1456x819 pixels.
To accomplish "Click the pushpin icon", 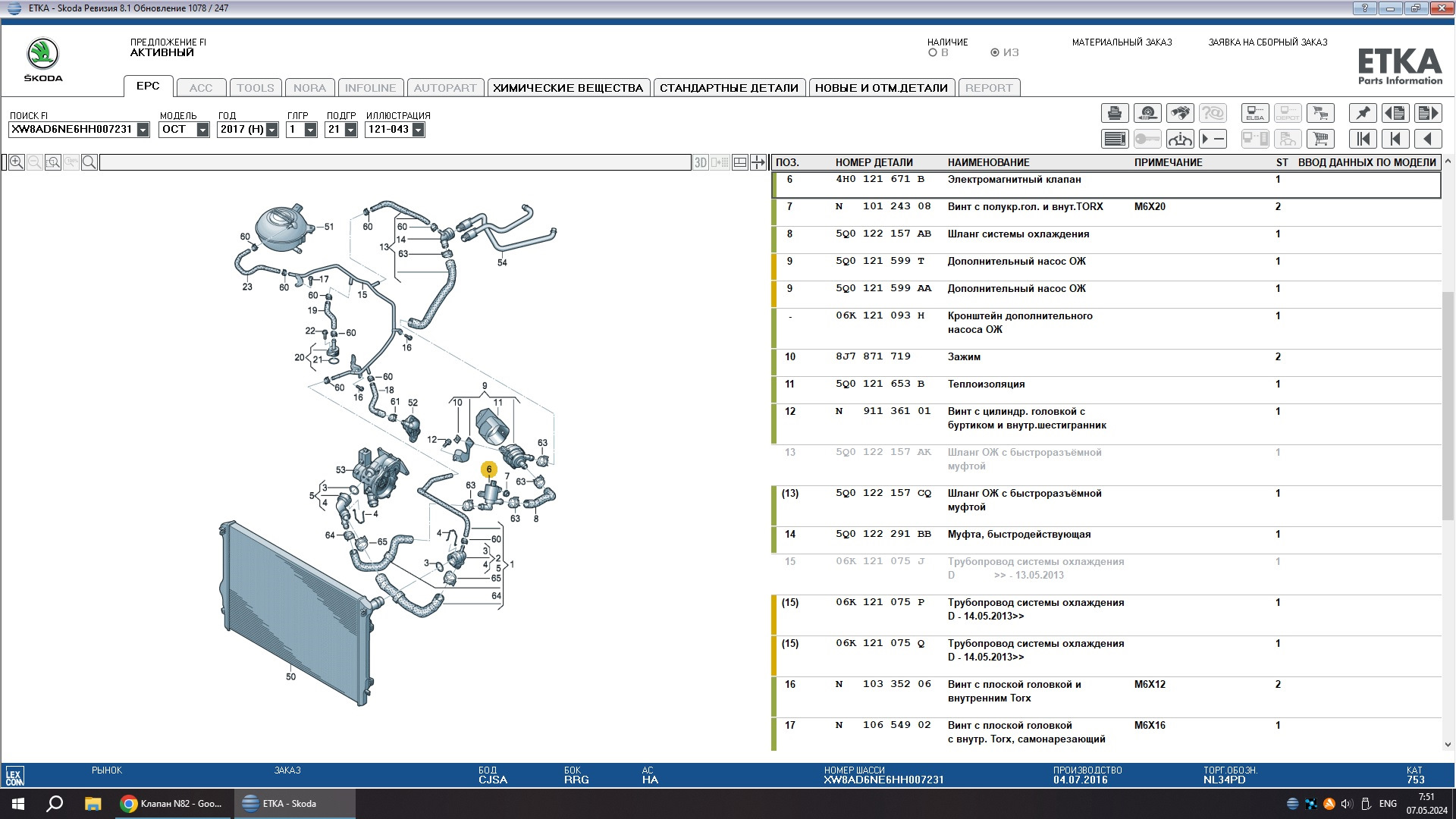I will (x=1363, y=114).
